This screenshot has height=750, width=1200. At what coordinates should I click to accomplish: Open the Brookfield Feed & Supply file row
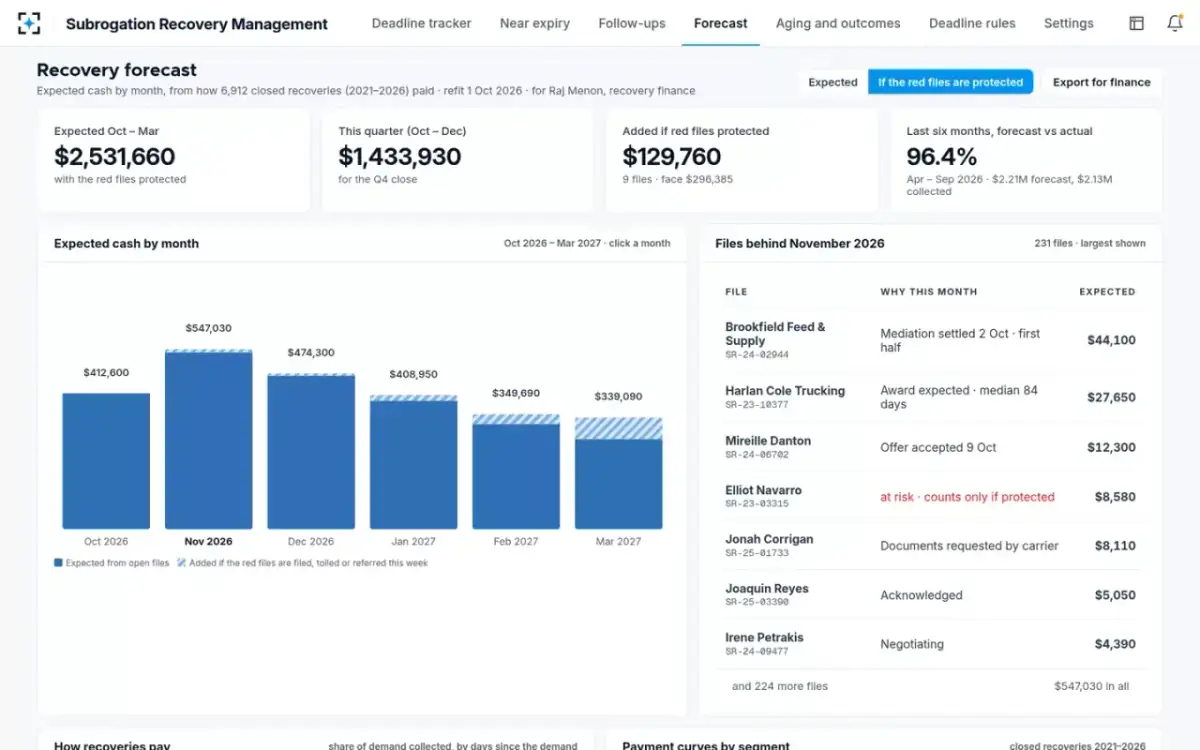click(x=930, y=340)
